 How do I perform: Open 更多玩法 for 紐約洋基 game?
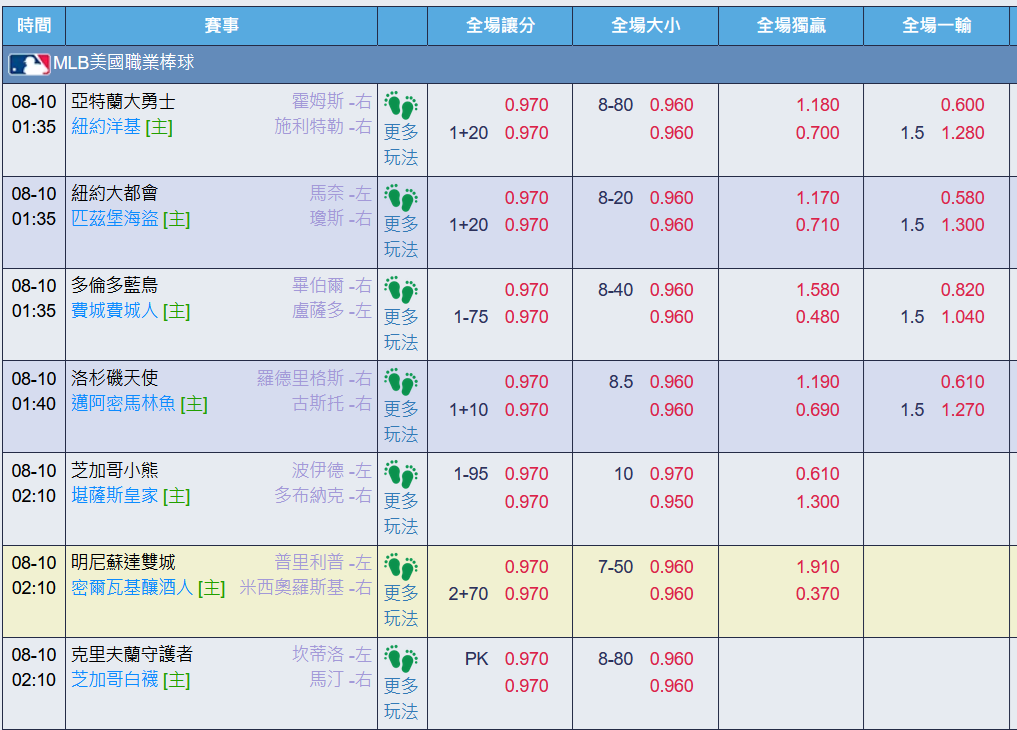(x=401, y=145)
